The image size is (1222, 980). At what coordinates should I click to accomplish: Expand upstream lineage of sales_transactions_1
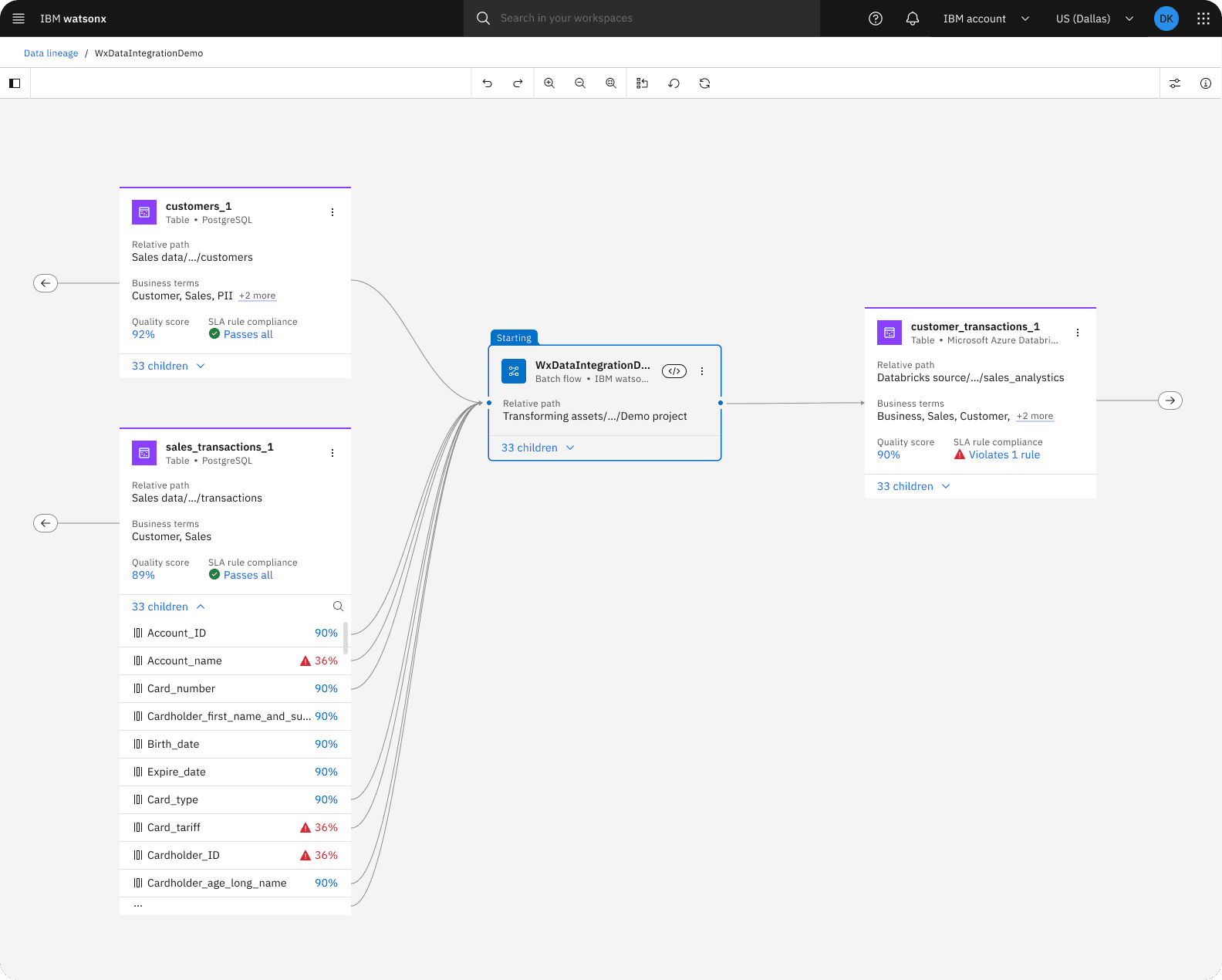point(46,523)
